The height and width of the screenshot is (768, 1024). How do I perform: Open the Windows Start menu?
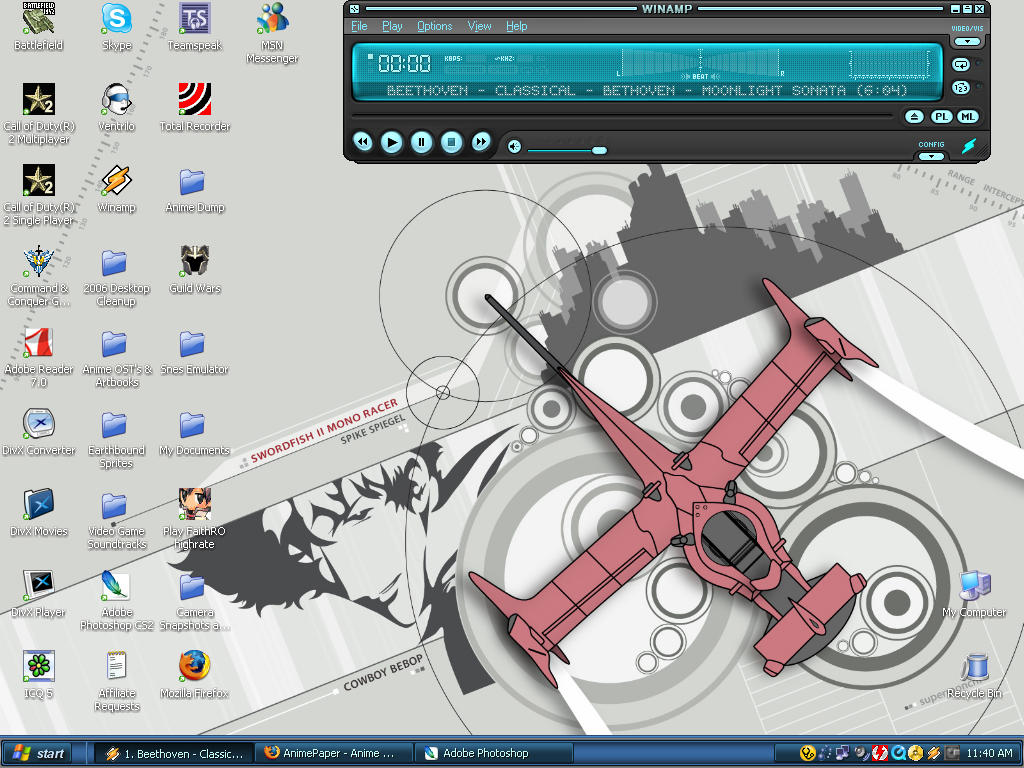[x=38, y=754]
